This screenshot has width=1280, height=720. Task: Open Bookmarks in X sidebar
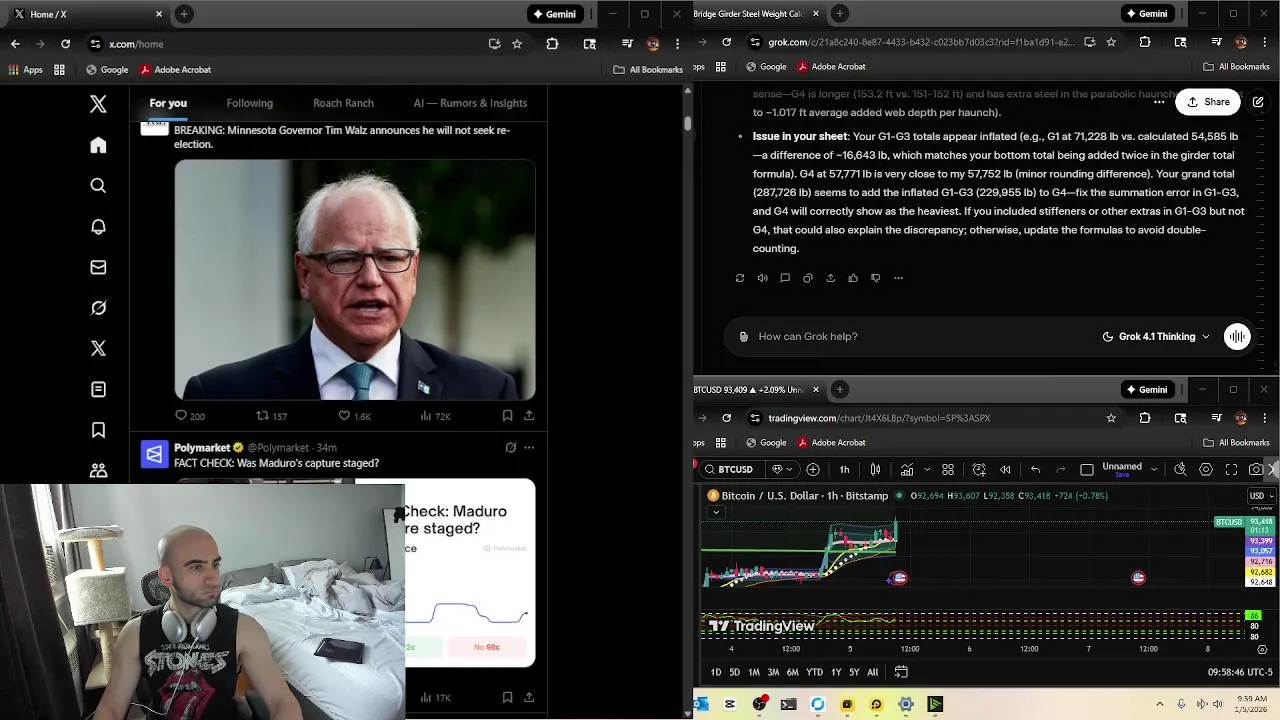98,430
